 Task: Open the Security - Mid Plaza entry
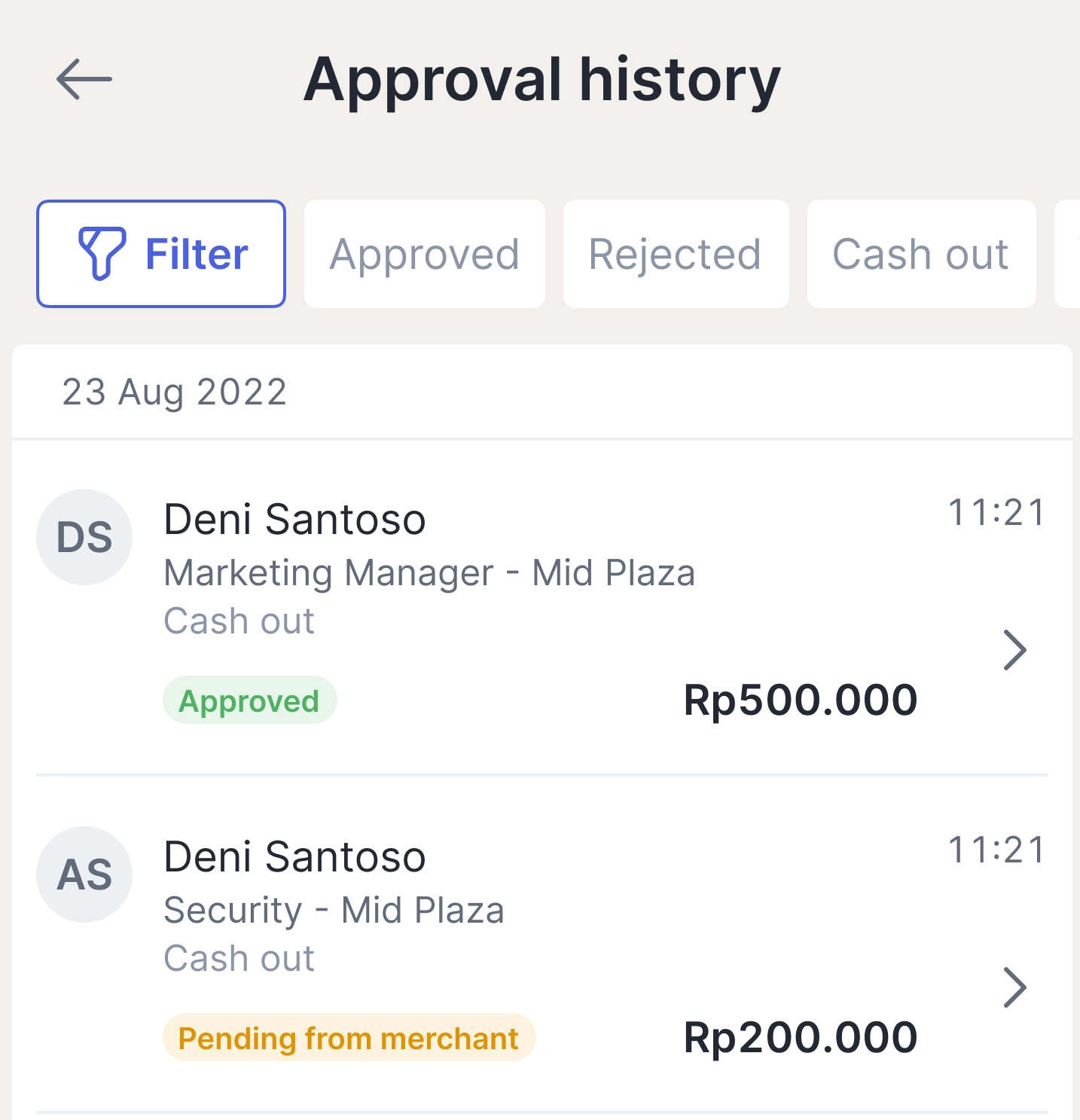click(334, 911)
